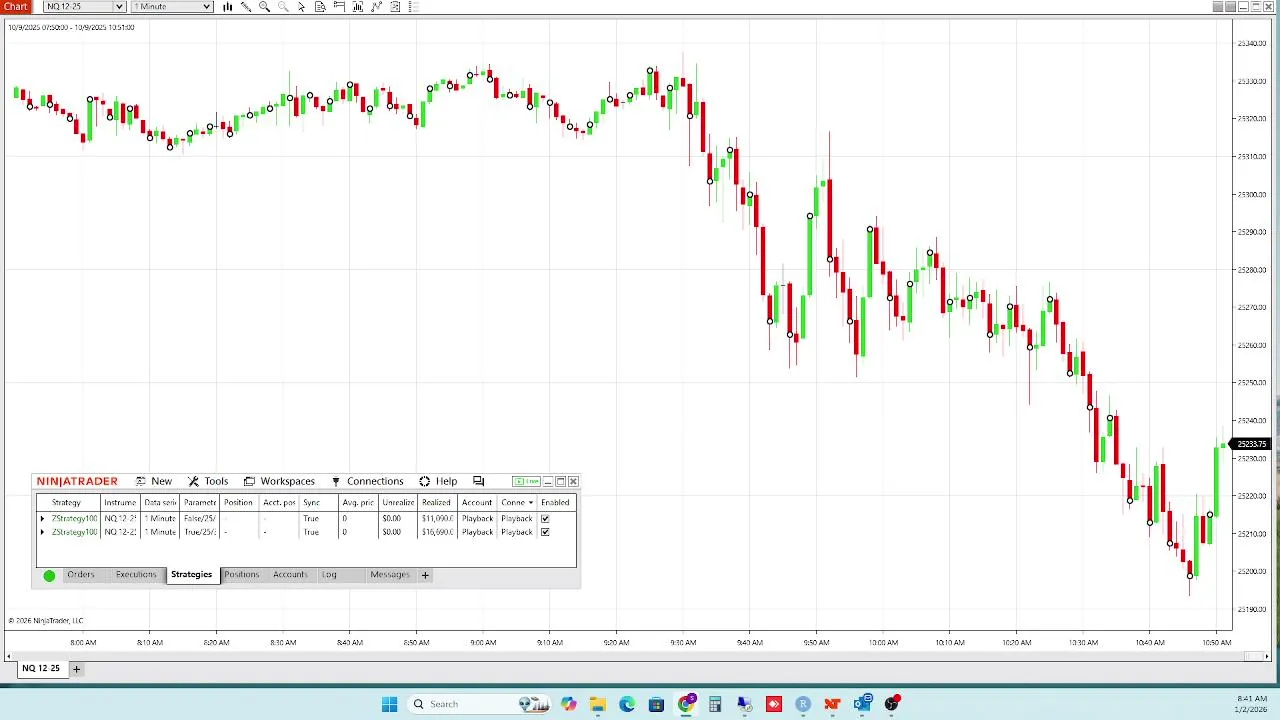Open the chart Properties icon
This screenshot has width=1280, height=720.
click(x=395, y=7)
